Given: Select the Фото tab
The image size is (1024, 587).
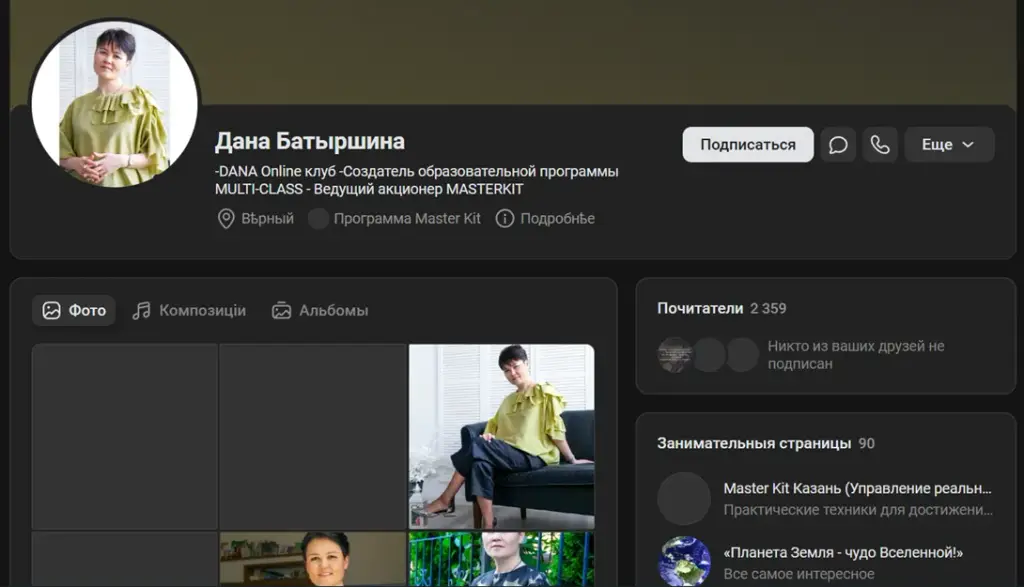Looking at the screenshot, I should click(x=74, y=310).
